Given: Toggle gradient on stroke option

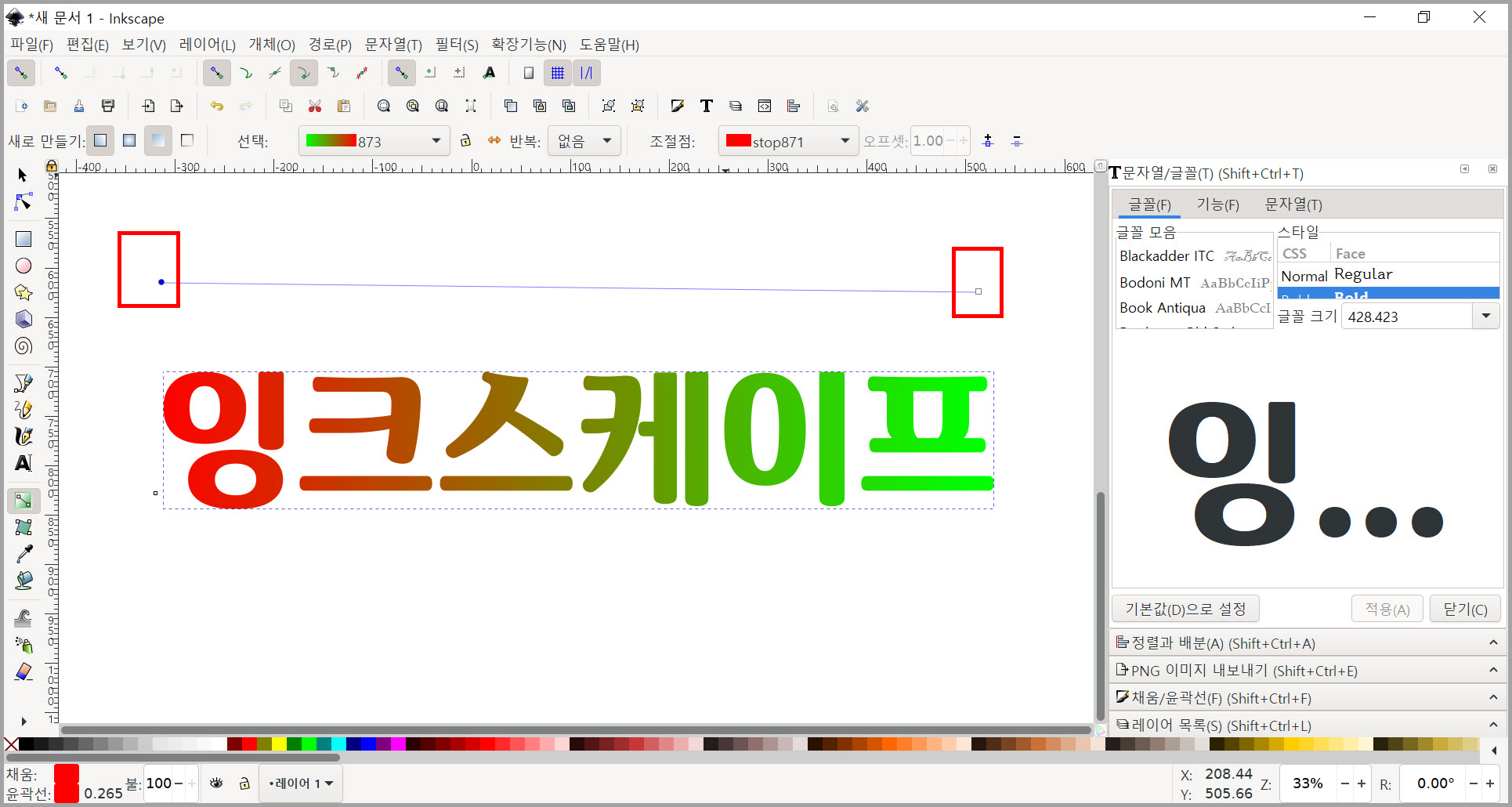Looking at the screenshot, I should [x=186, y=140].
